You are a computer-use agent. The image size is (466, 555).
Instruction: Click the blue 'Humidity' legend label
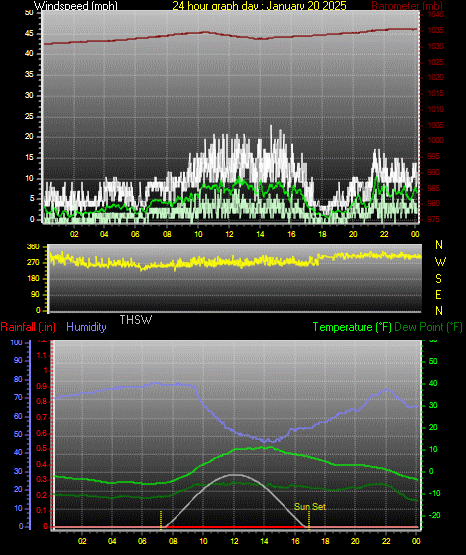86,327
